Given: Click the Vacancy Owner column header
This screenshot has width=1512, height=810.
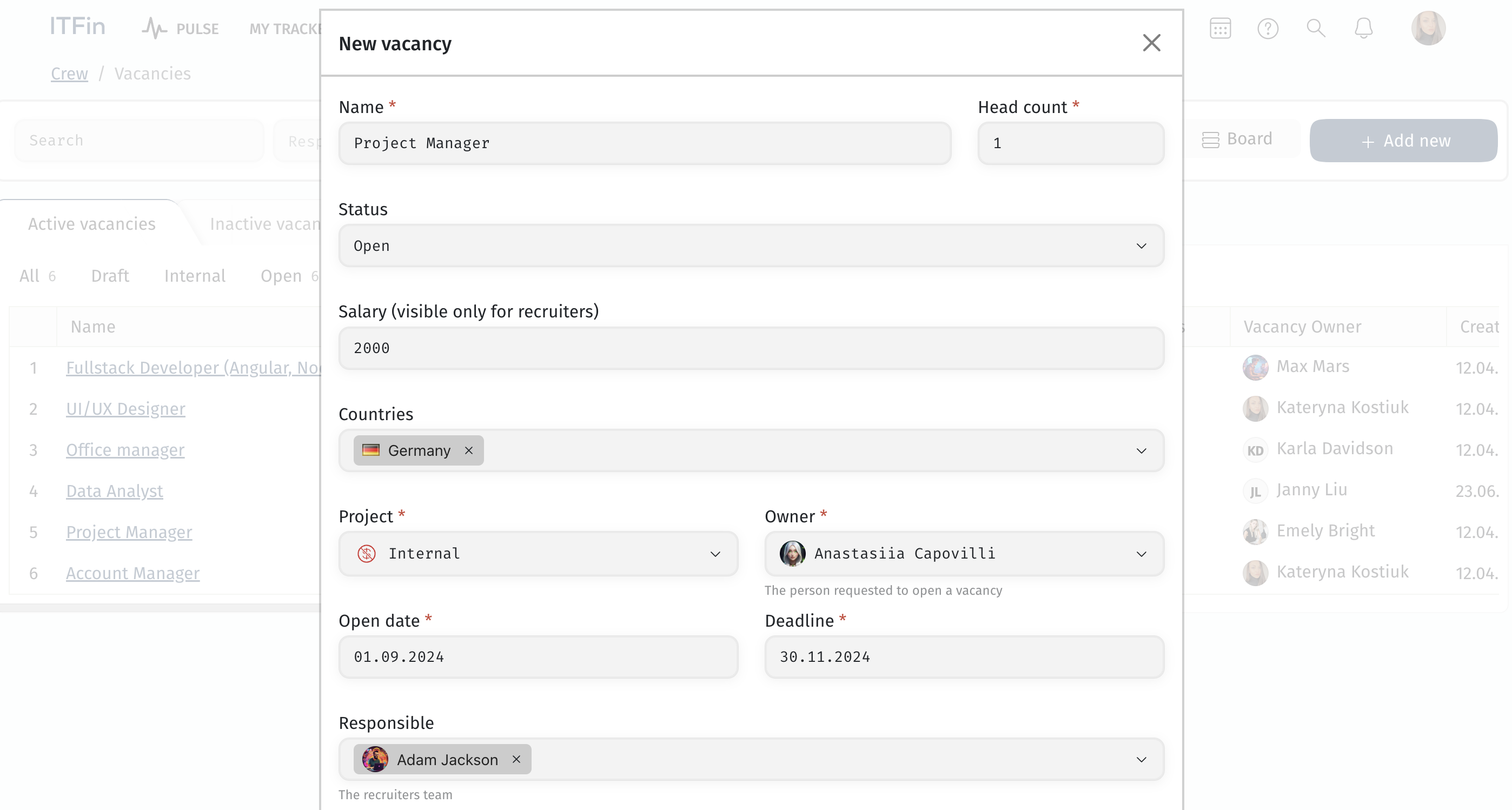Looking at the screenshot, I should click(1303, 327).
